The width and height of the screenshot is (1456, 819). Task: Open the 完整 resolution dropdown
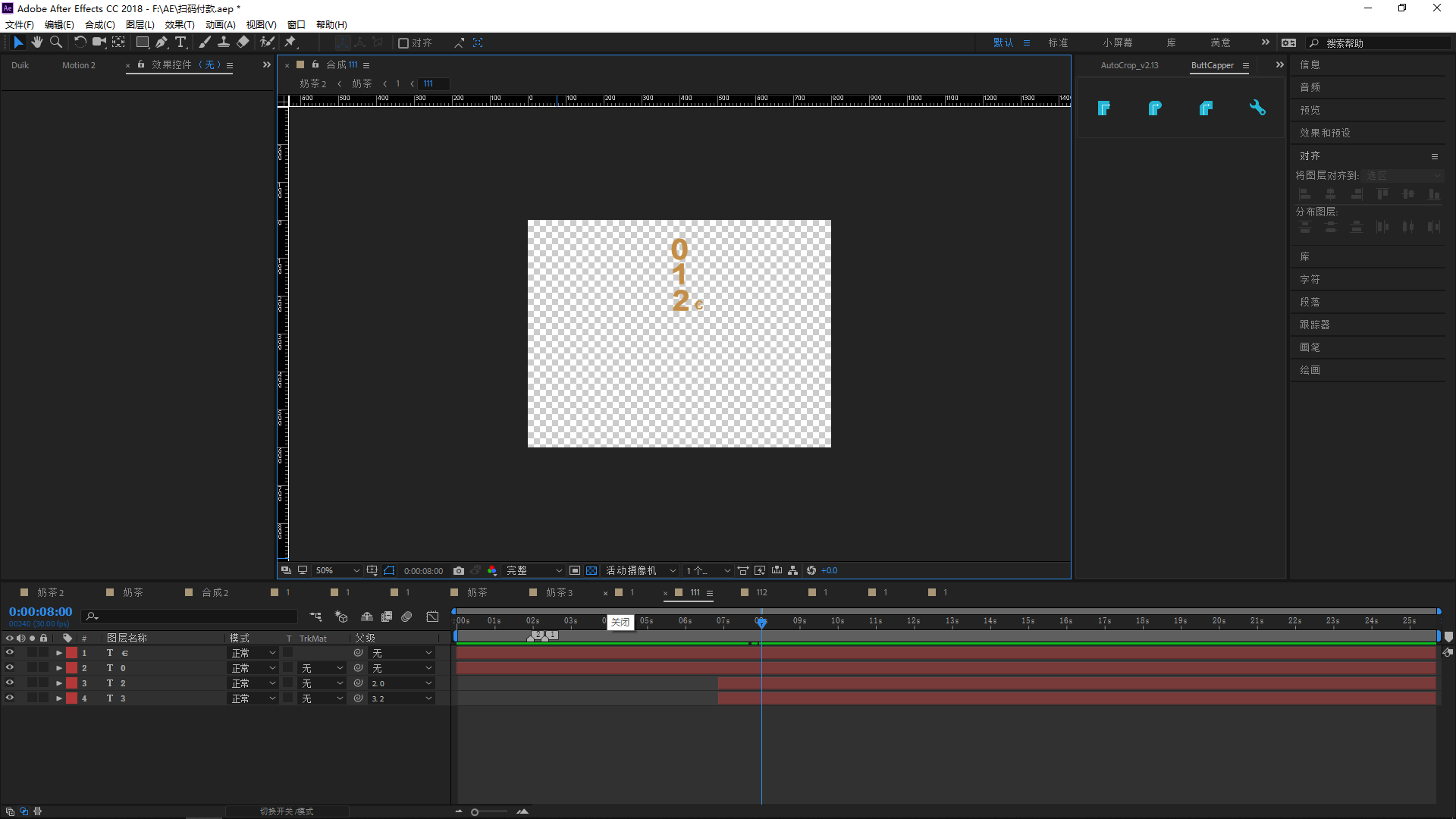(x=534, y=570)
